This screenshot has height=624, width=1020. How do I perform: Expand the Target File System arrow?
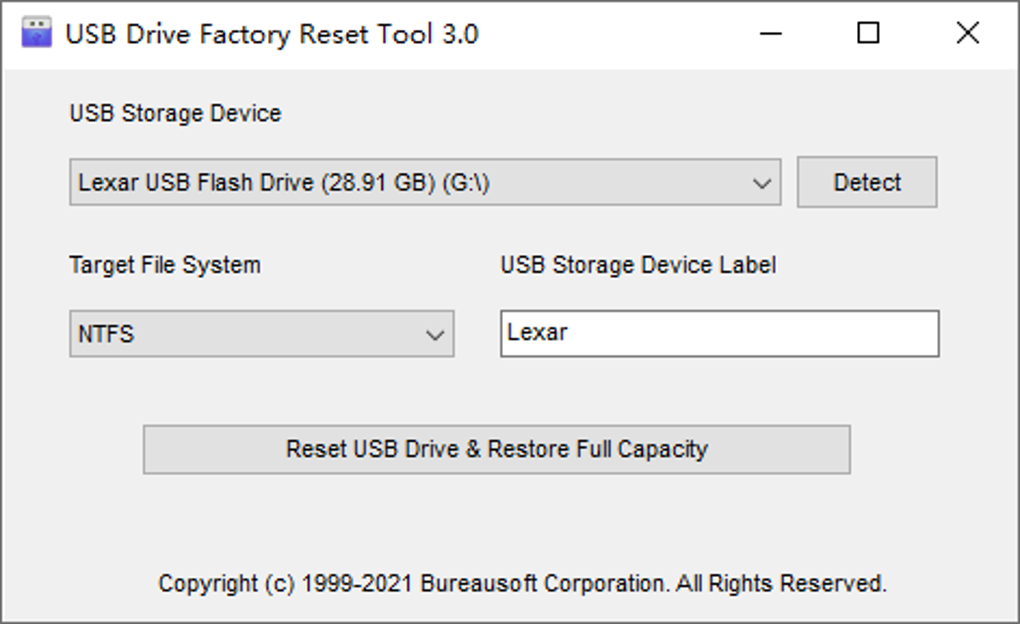pos(435,334)
